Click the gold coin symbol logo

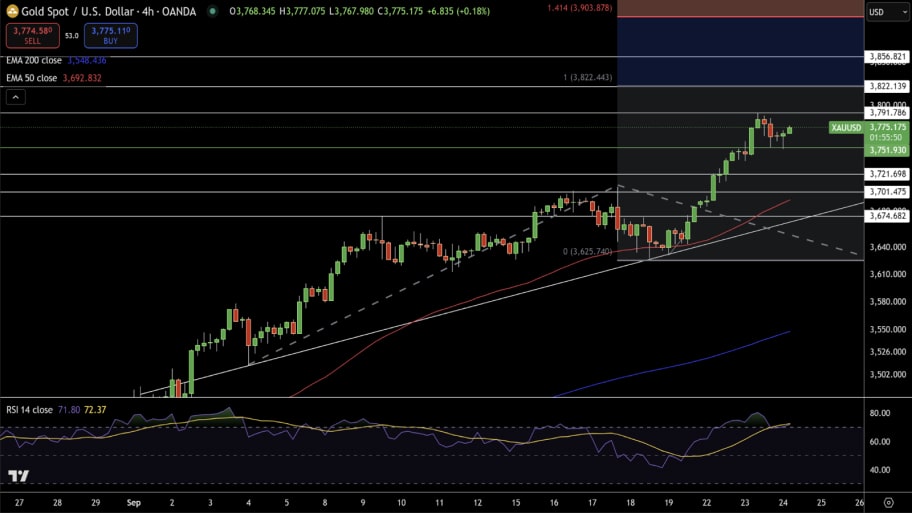pos(11,11)
